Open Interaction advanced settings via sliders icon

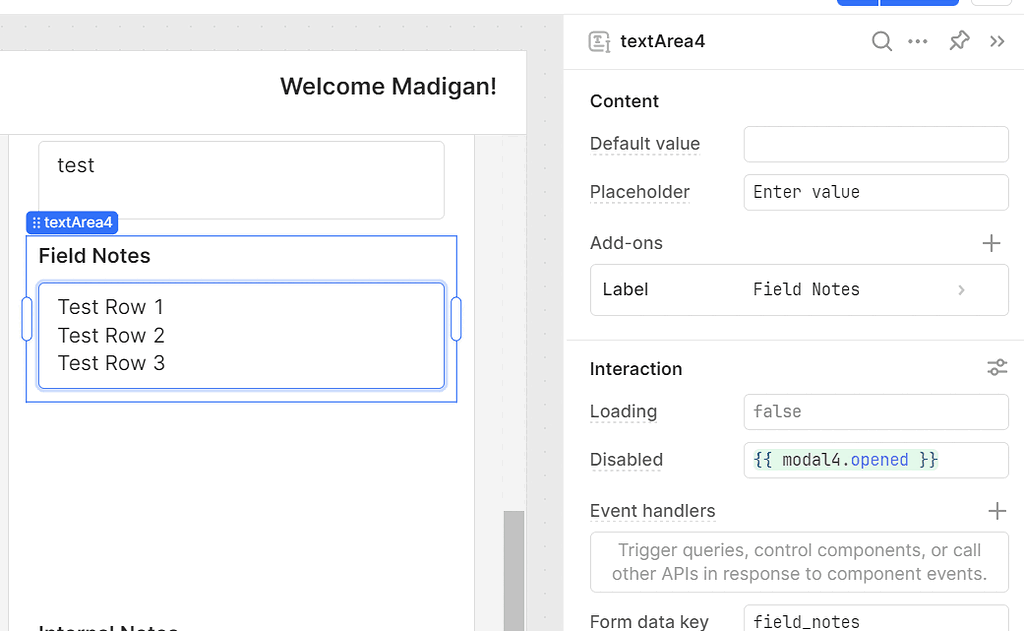click(x=996, y=367)
